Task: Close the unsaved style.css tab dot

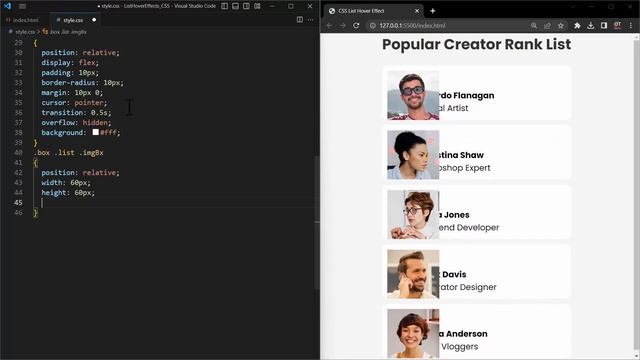Action: 94,20
